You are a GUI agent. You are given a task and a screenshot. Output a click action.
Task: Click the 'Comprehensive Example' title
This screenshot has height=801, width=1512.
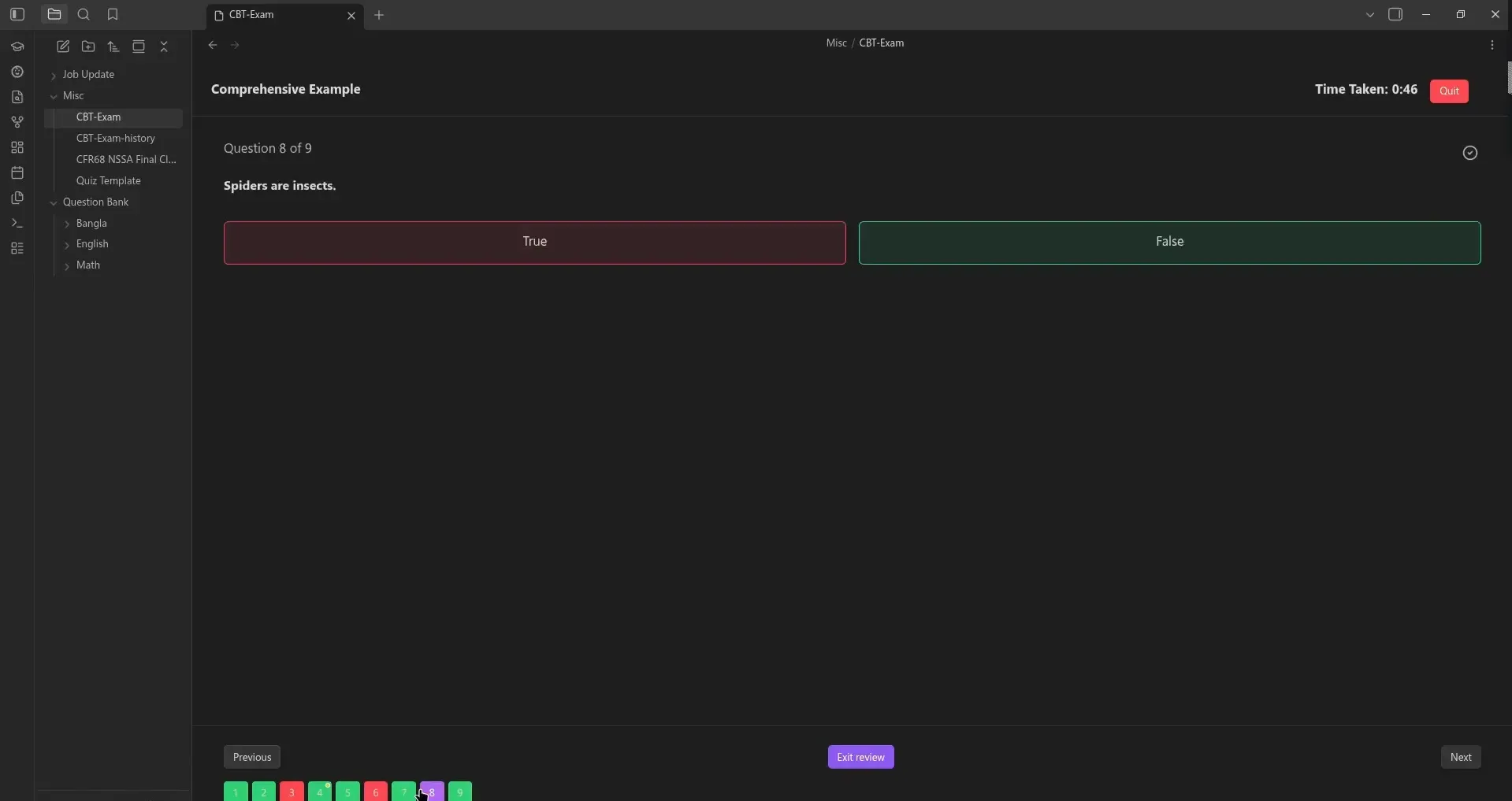pyautogui.click(x=286, y=90)
